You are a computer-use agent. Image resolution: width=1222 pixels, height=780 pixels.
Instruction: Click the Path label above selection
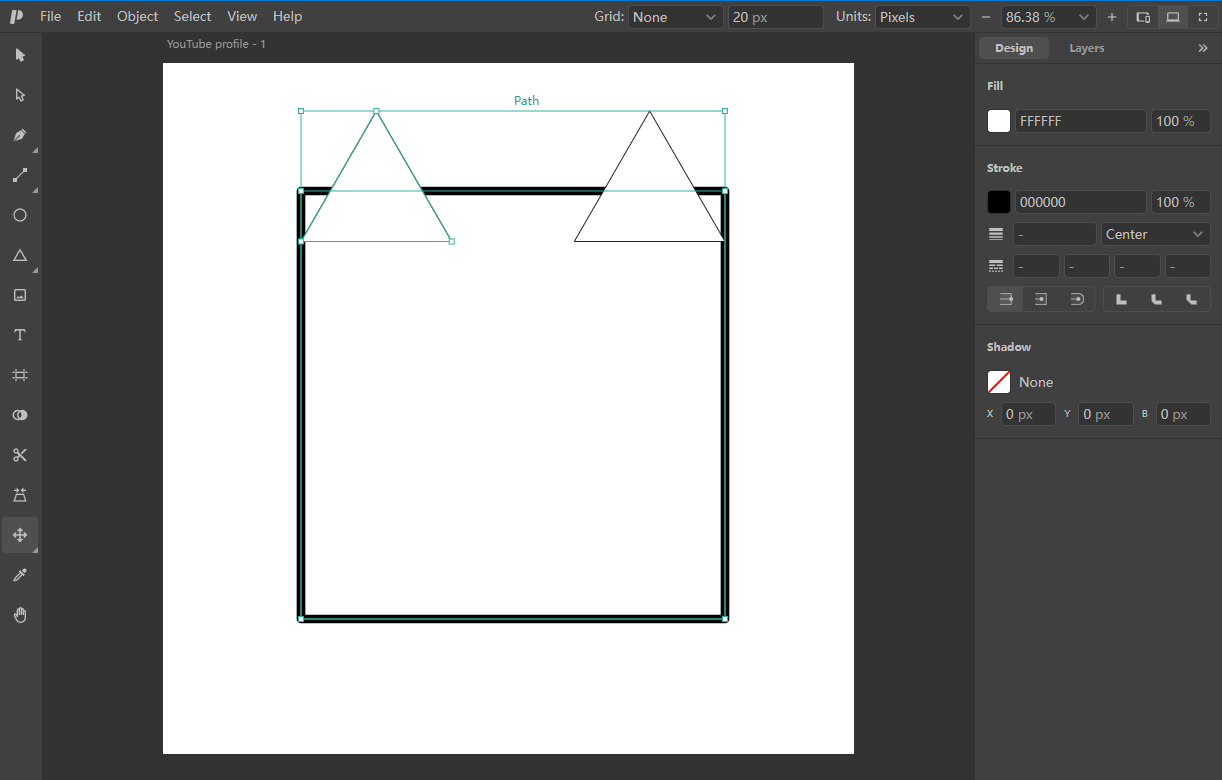click(527, 100)
